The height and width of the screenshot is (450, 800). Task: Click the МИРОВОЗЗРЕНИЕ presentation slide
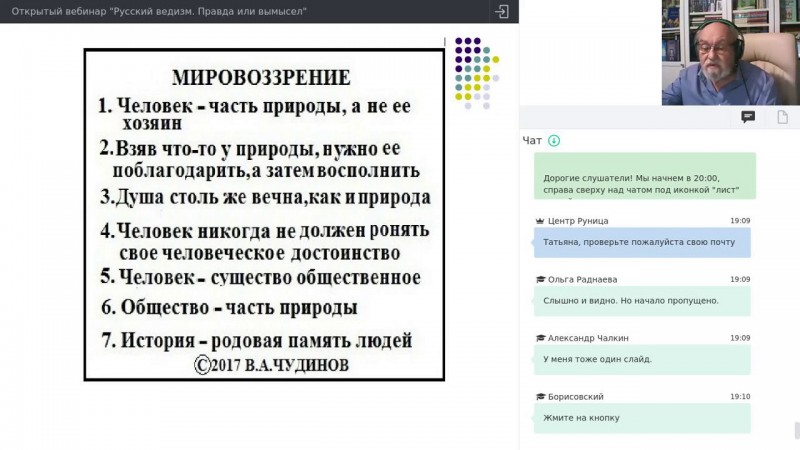pyautogui.click(x=264, y=214)
